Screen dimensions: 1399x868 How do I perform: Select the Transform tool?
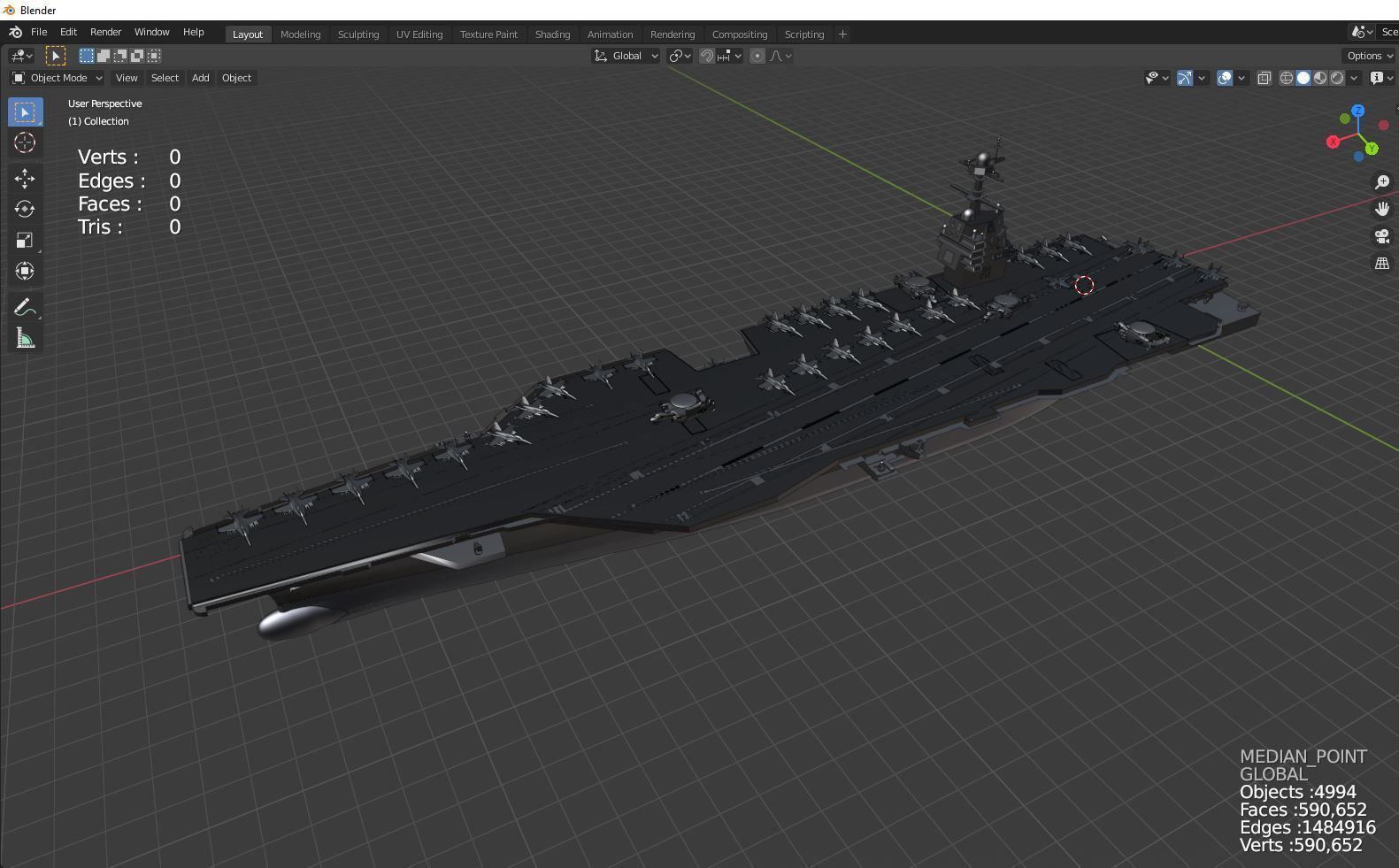(x=25, y=271)
